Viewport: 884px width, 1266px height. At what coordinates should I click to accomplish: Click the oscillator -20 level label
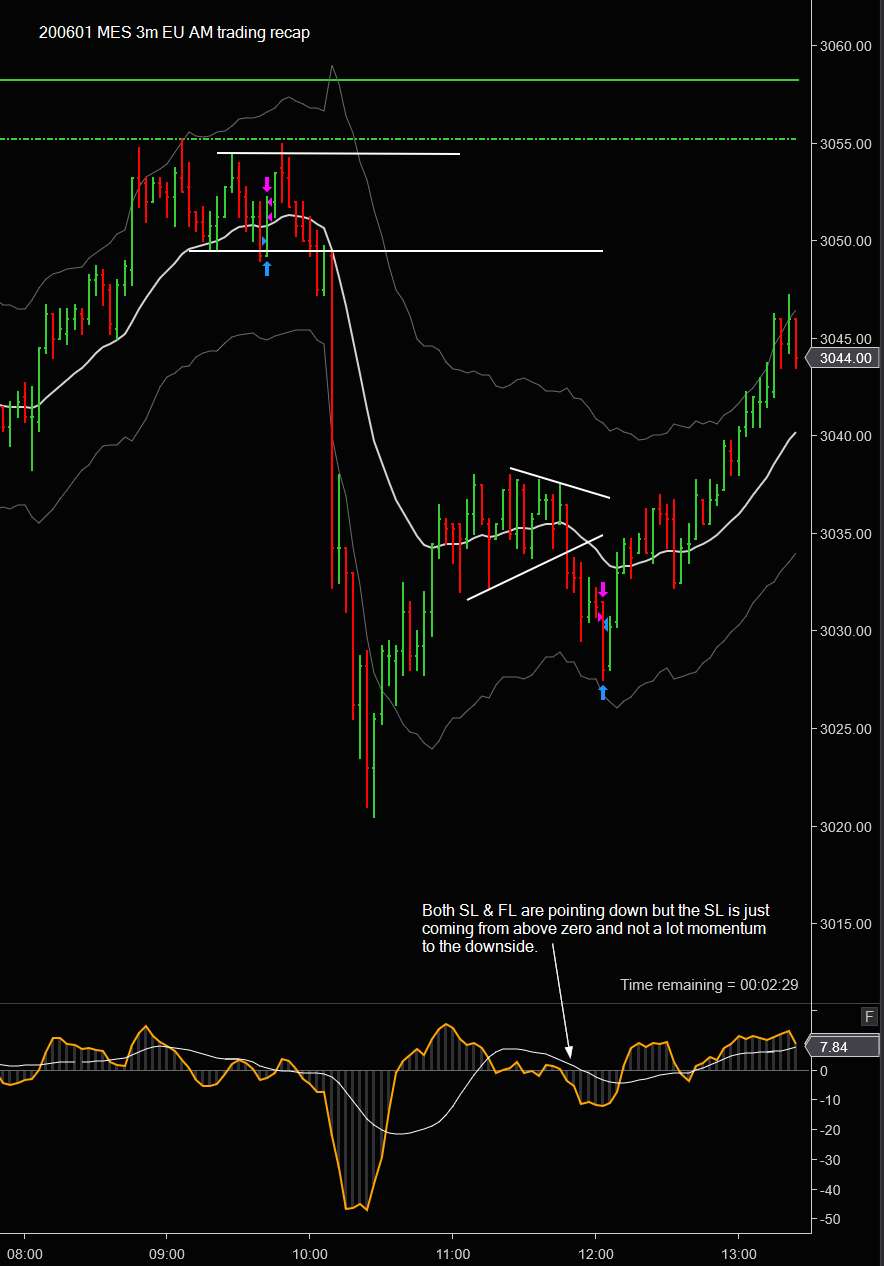[x=830, y=1131]
